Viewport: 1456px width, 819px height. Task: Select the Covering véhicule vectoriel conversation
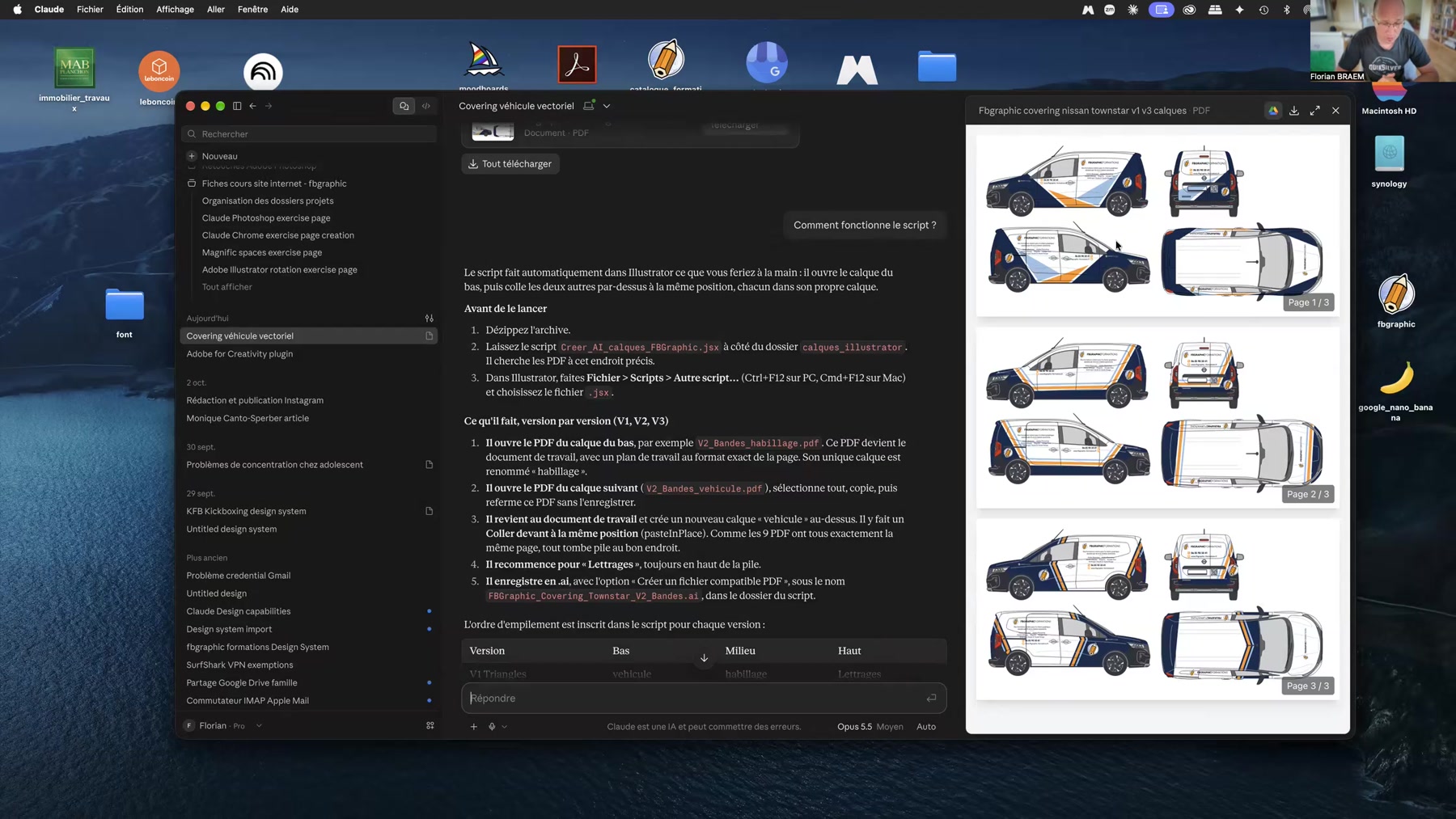tap(309, 336)
